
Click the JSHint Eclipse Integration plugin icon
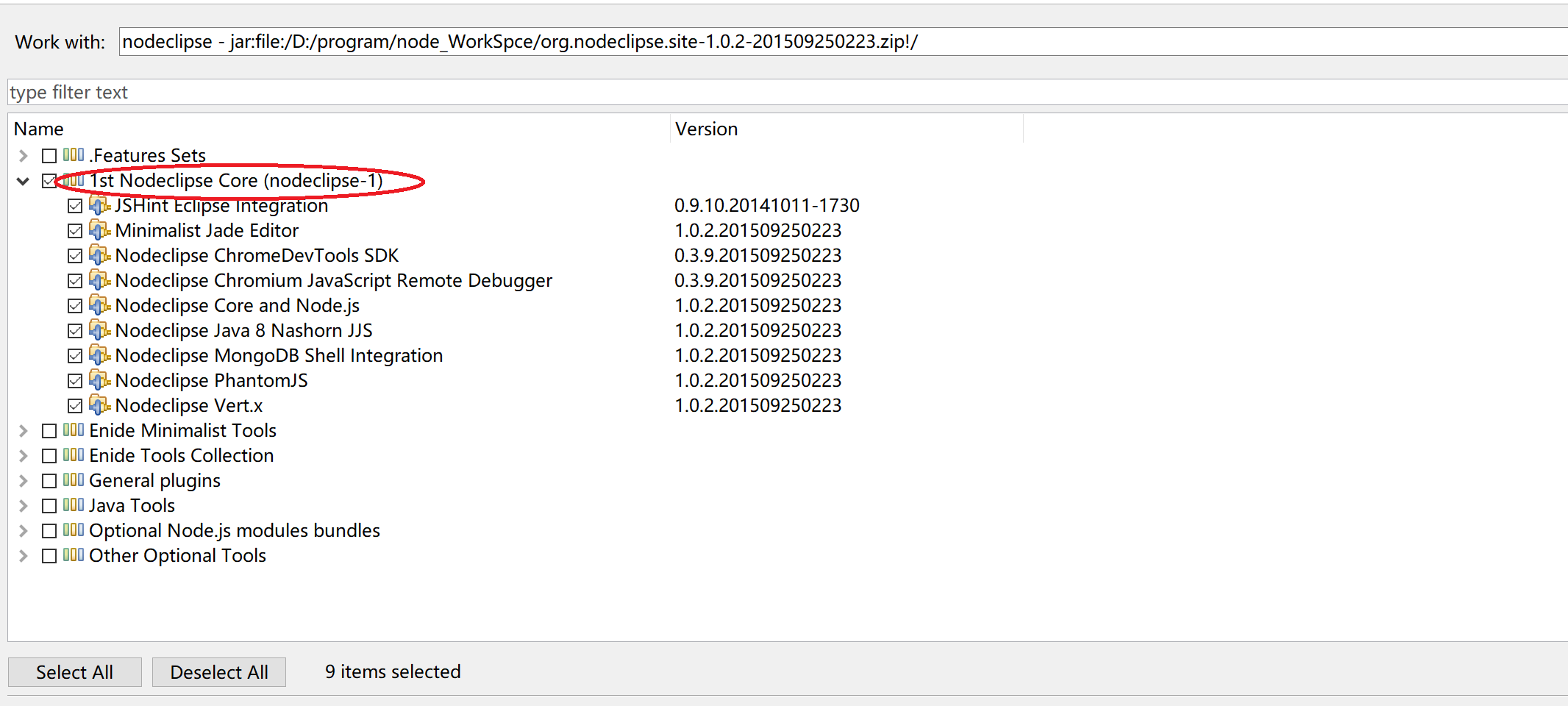coord(101,206)
